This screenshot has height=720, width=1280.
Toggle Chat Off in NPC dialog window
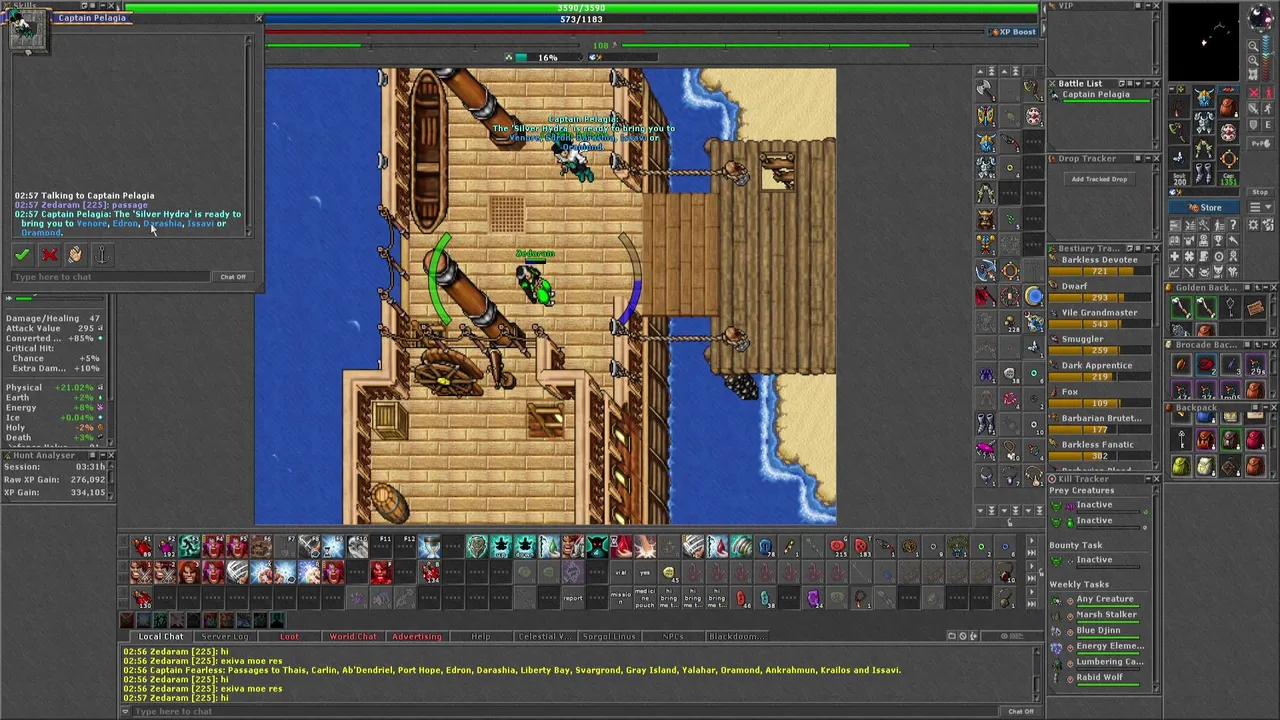pyautogui.click(x=233, y=277)
